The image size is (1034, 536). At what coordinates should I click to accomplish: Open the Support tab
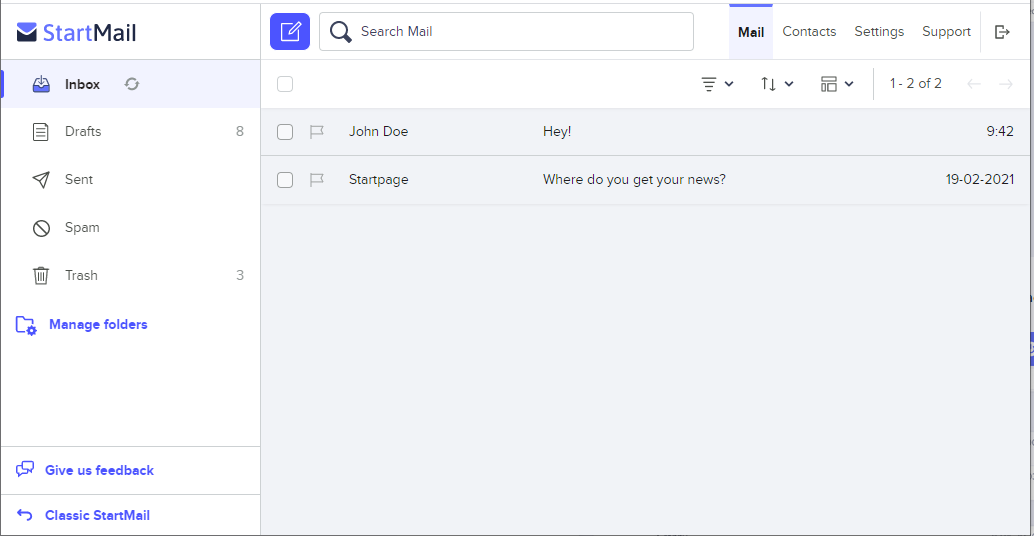pyautogui.click(x=946, y=32)
